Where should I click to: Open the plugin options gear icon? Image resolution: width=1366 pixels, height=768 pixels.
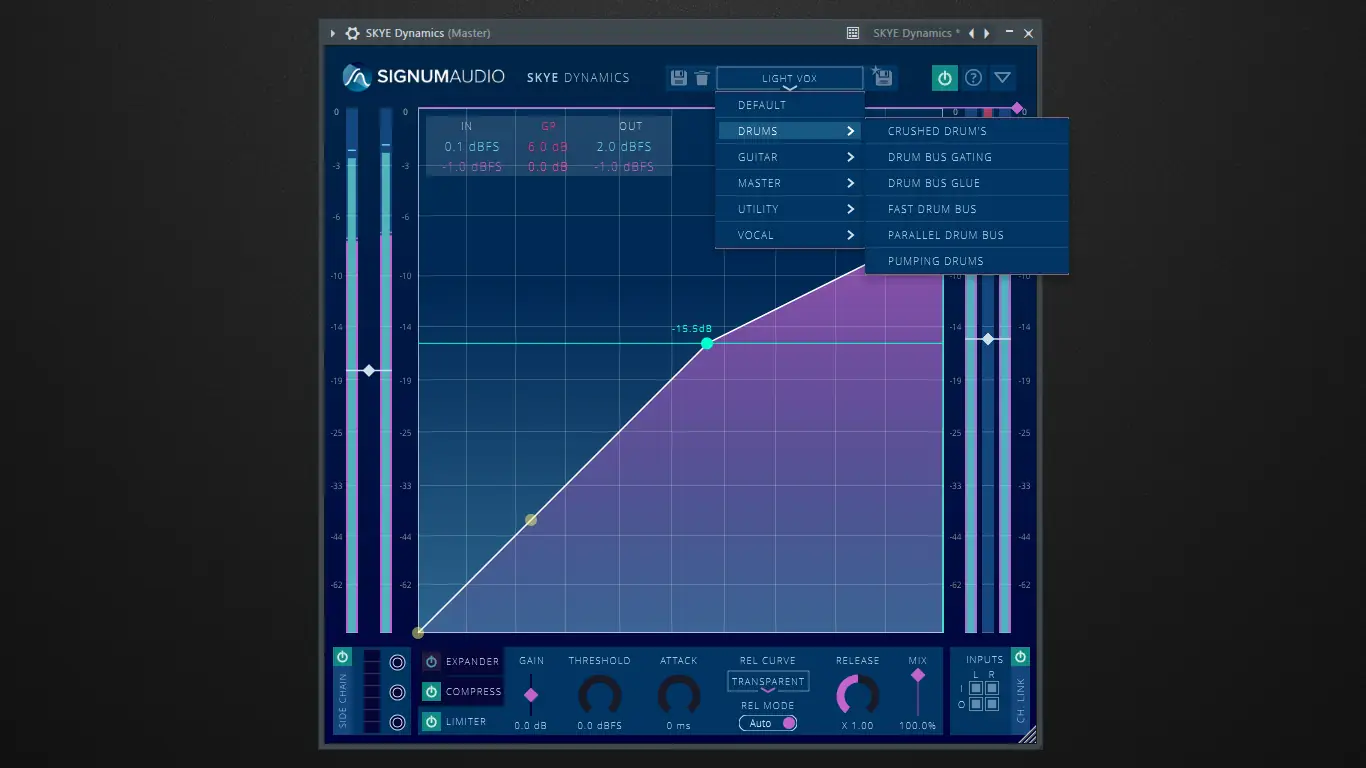pos(352,33)
